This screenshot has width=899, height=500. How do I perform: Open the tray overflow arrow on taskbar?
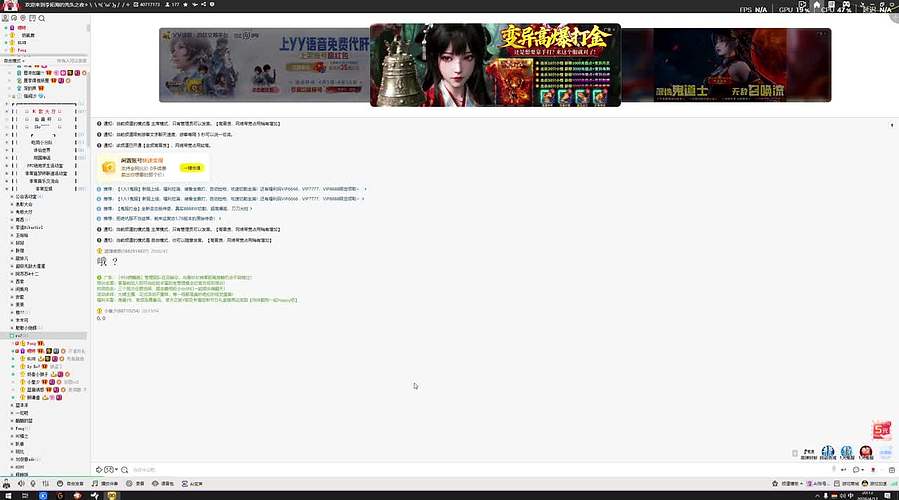[x=817, y=495]
